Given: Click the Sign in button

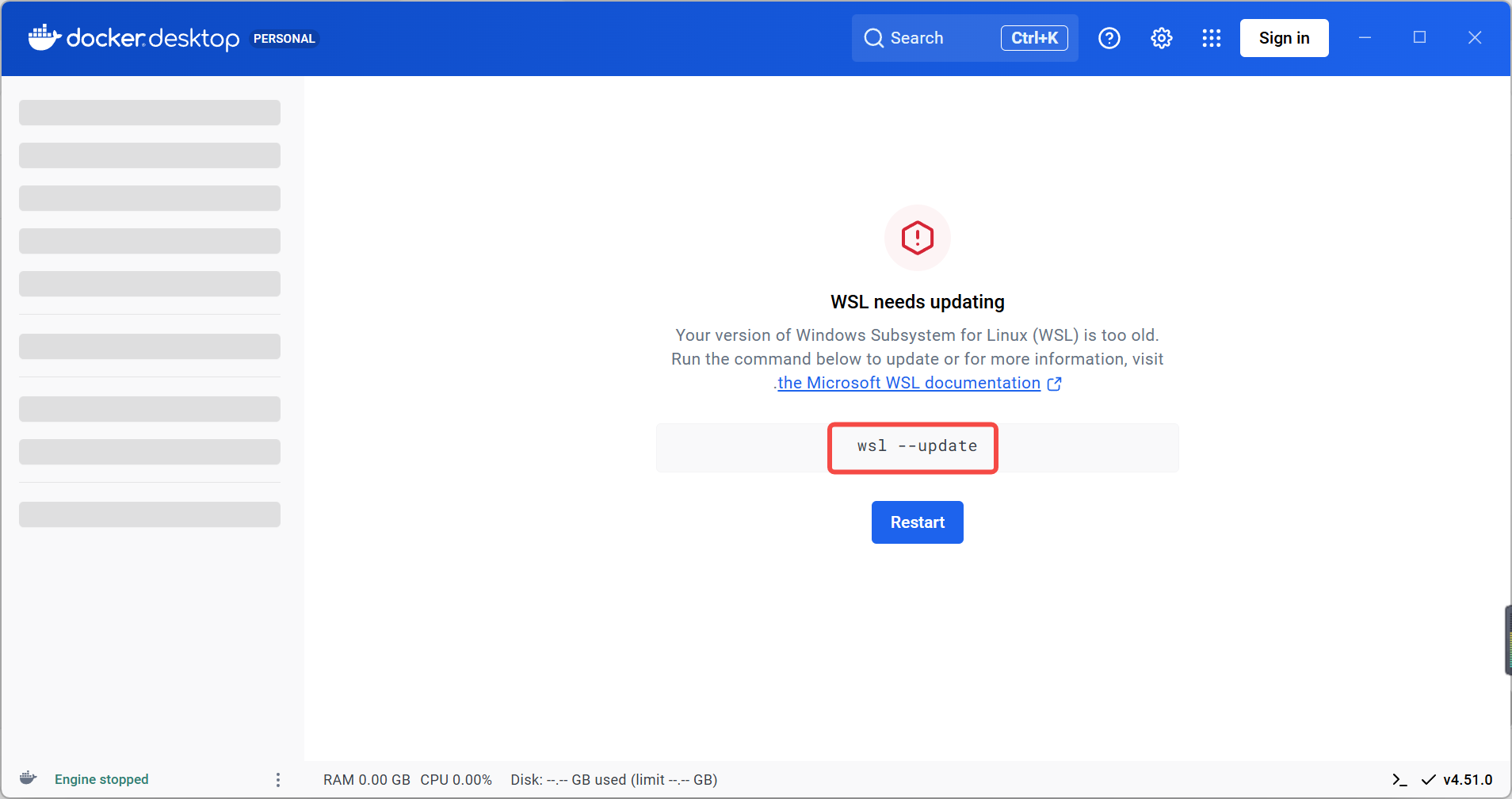Looking at the screenshot, I should tap(1284, 38).
